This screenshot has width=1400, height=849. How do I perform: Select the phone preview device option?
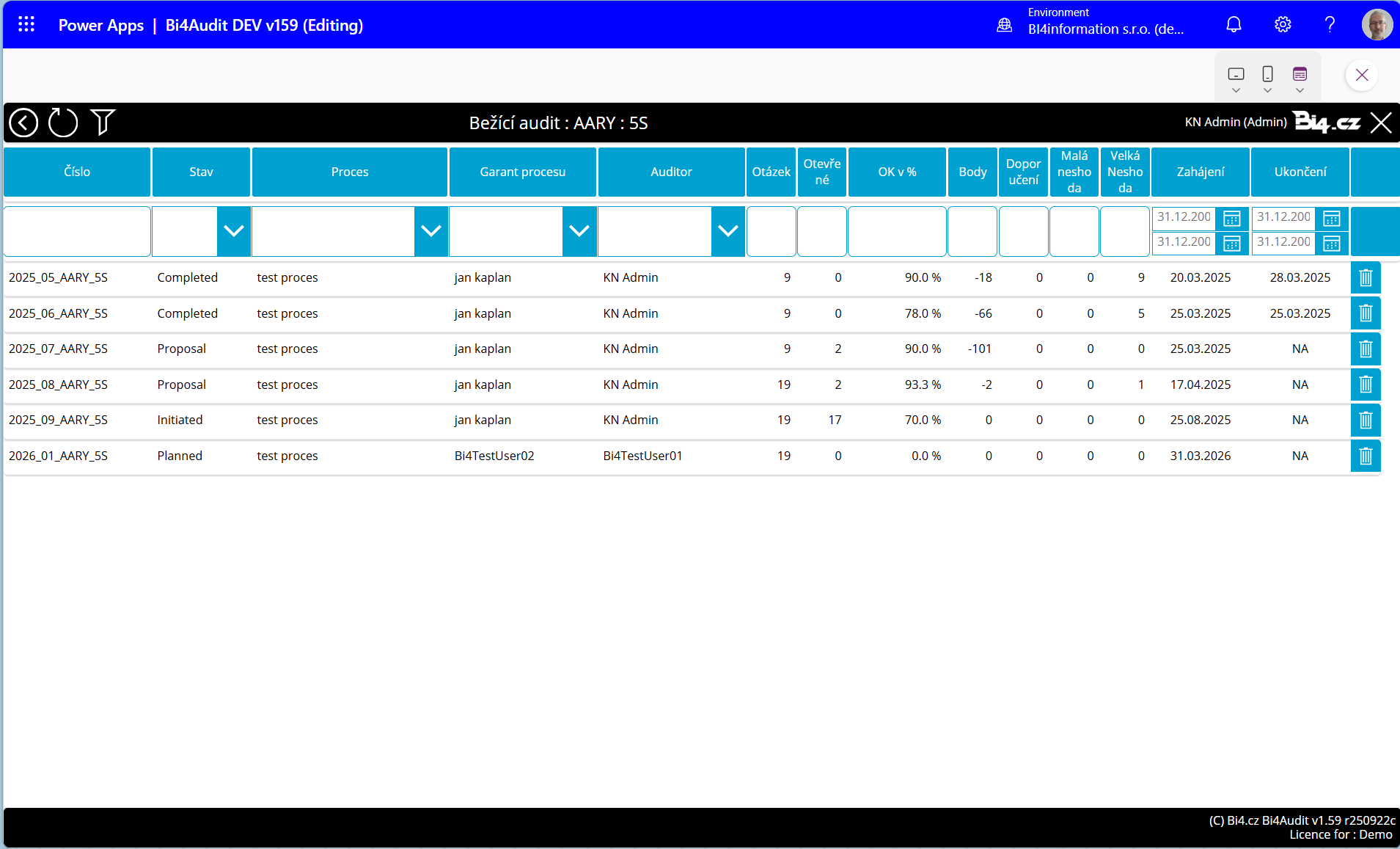(1267, 75)
